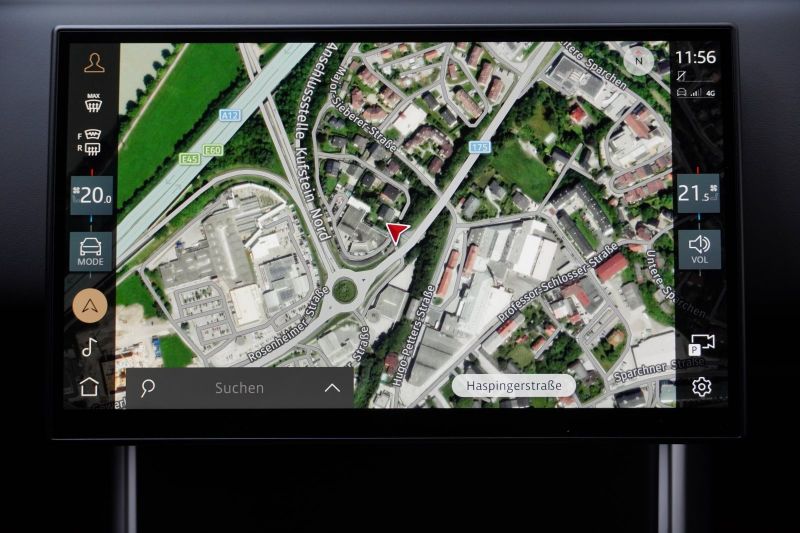Open the user profile icon
Viewport: 800px width, 533px height.
point(93,64)
